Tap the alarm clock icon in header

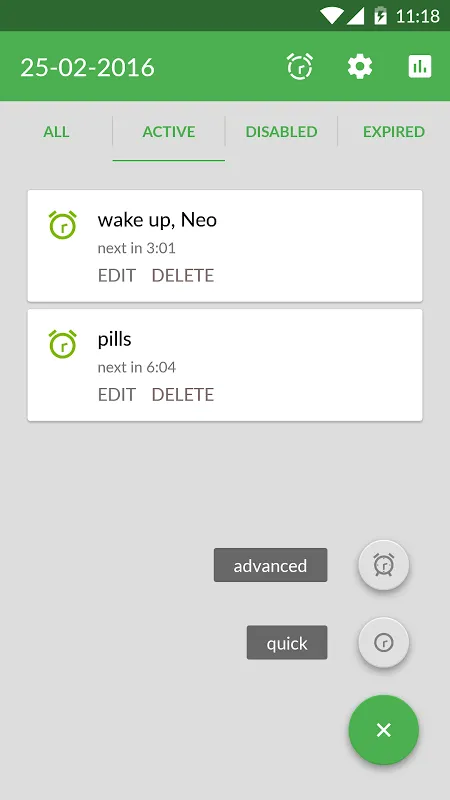coord(299,66)
